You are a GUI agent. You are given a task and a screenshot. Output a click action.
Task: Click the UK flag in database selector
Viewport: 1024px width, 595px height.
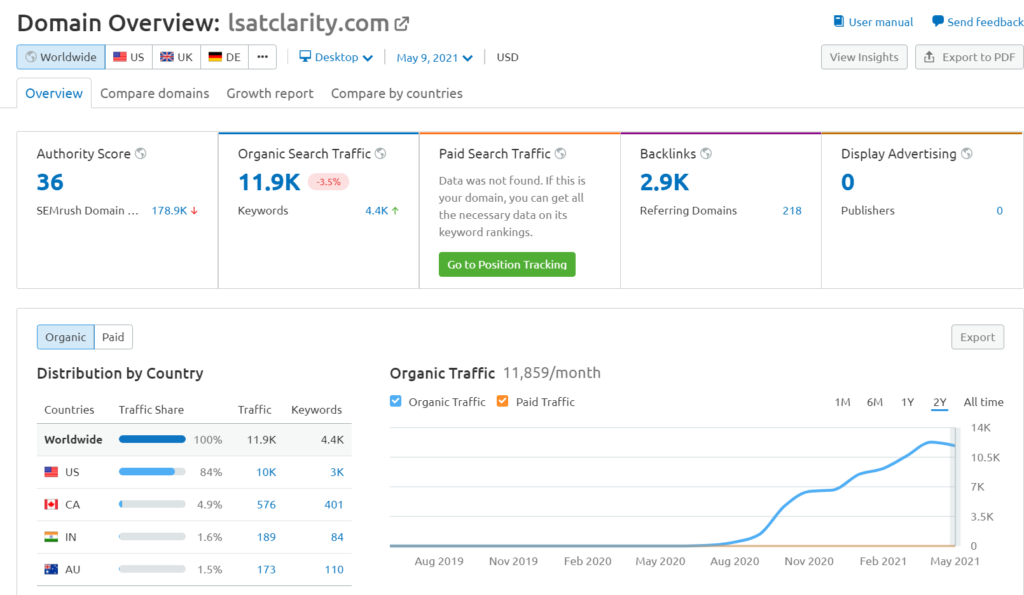(x=167, y=57)
